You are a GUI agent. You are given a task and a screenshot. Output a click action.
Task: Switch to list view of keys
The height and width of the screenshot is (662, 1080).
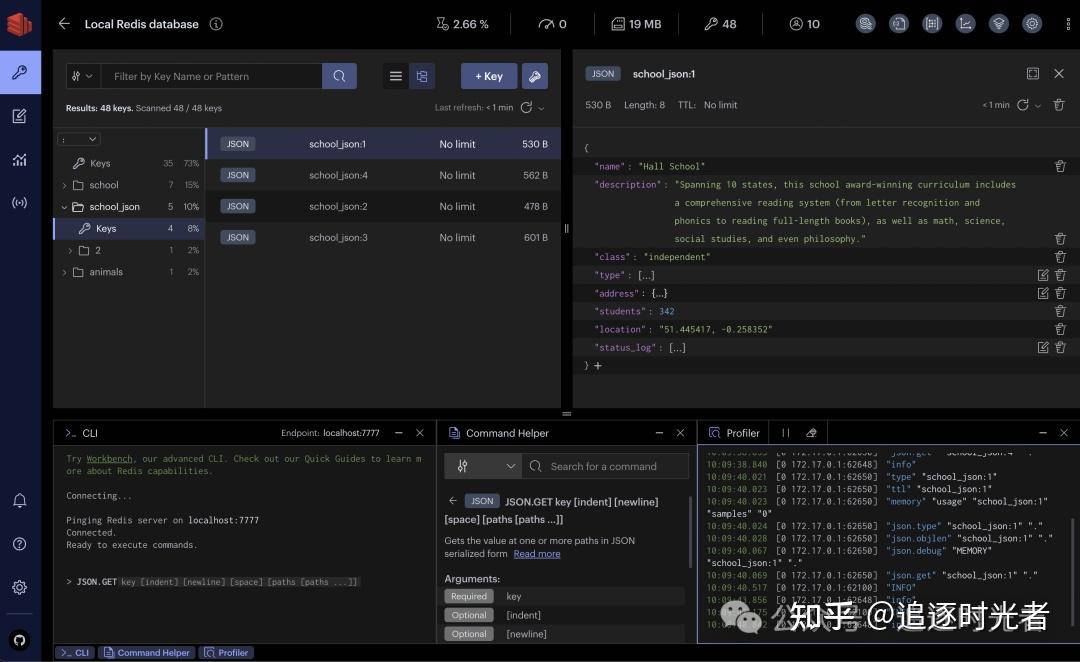(x=395, y=76)
